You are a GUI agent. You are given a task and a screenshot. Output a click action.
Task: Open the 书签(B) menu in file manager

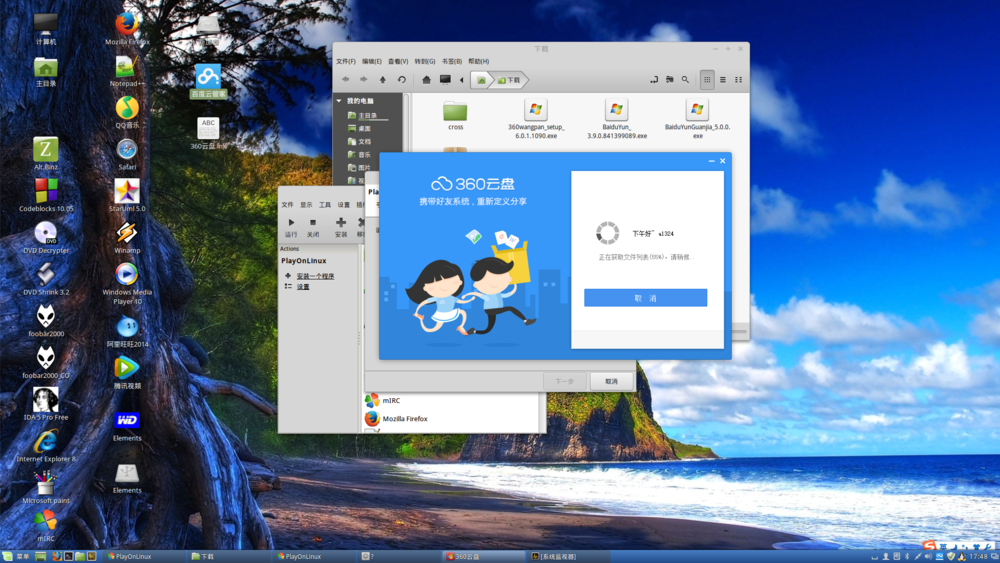pyautogui.click(x=452, y=61)
